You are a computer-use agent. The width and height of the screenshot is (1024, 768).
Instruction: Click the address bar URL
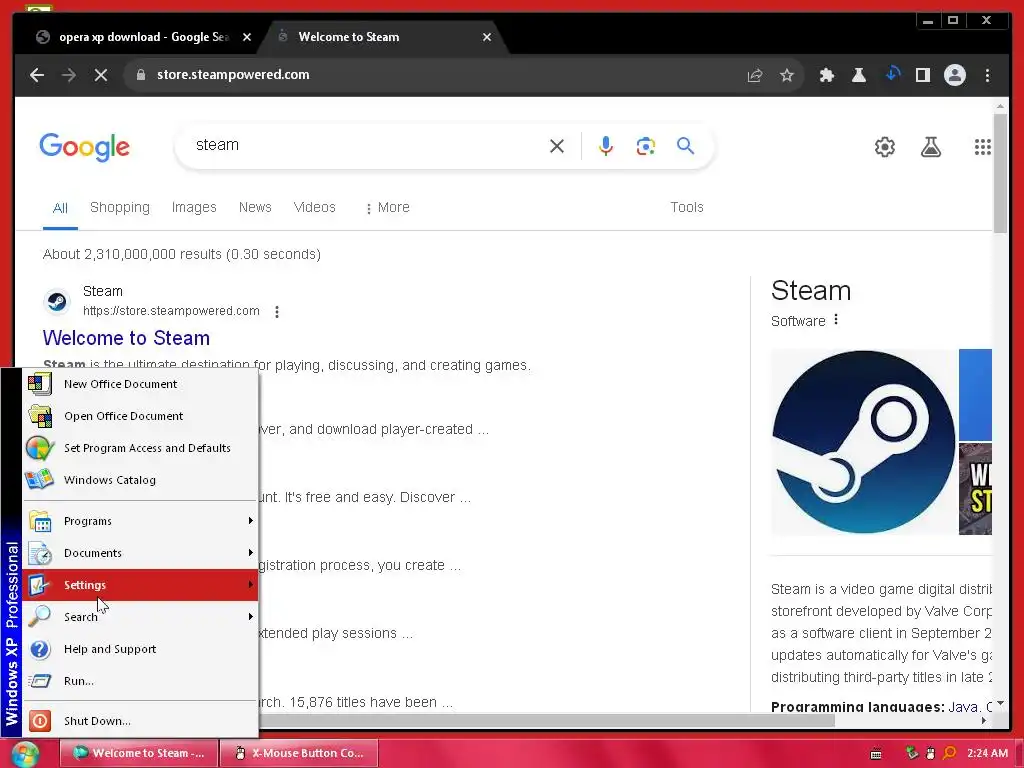[x=233, y=75]
